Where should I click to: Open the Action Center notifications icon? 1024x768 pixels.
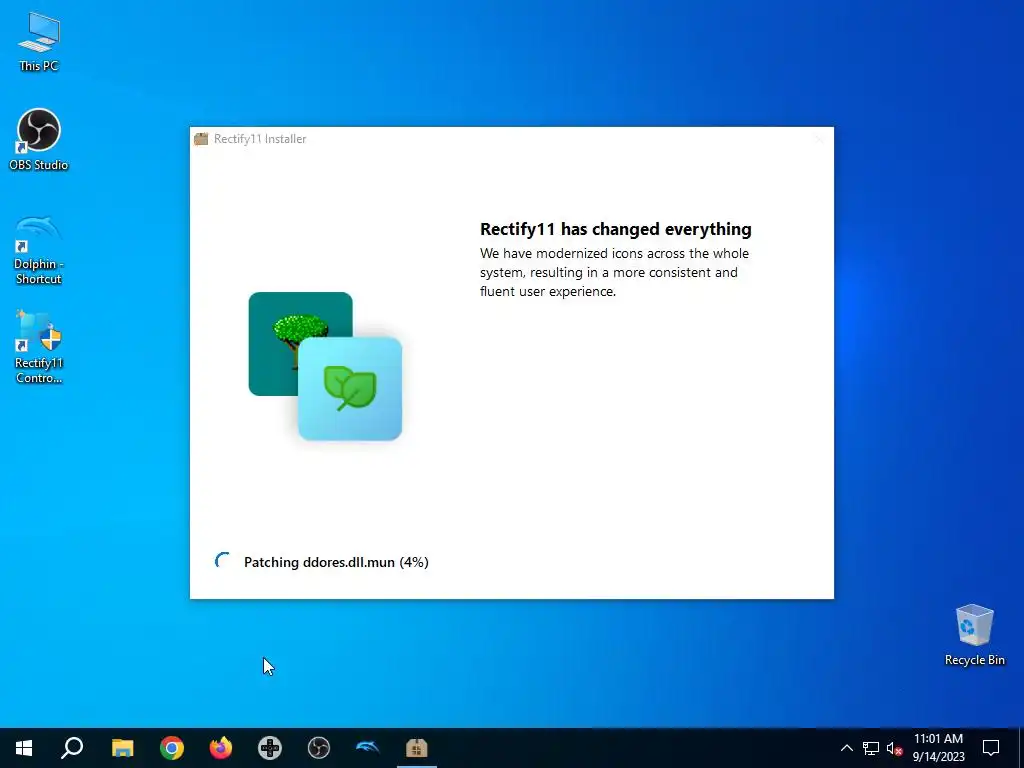click(991, 748)
